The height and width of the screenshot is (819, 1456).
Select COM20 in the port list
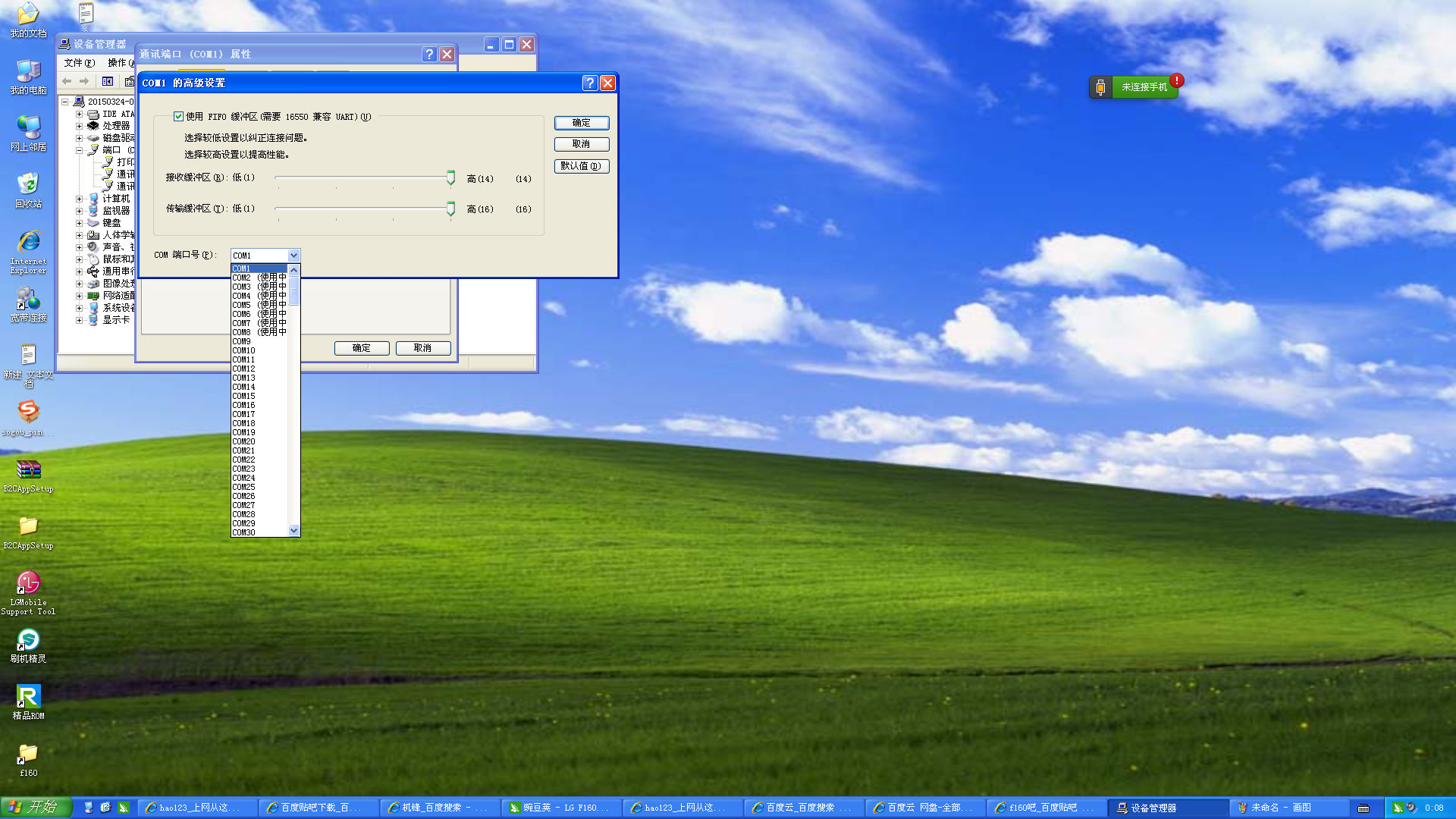(x=259, y=441)
